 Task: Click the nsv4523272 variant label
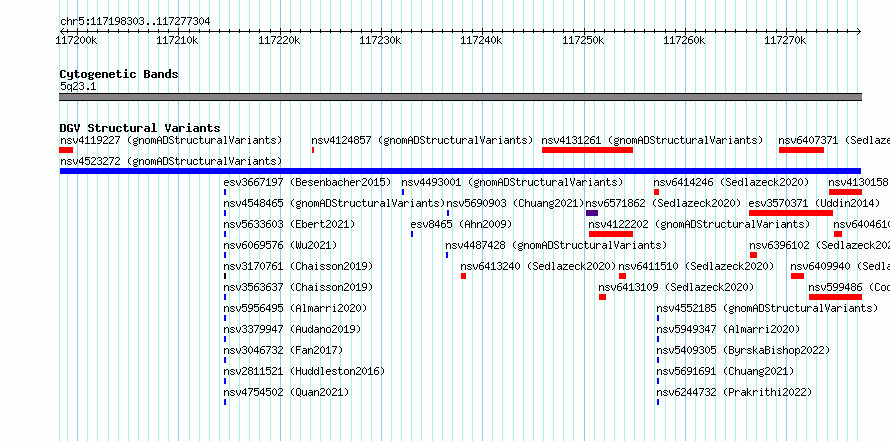coord(170,161)
